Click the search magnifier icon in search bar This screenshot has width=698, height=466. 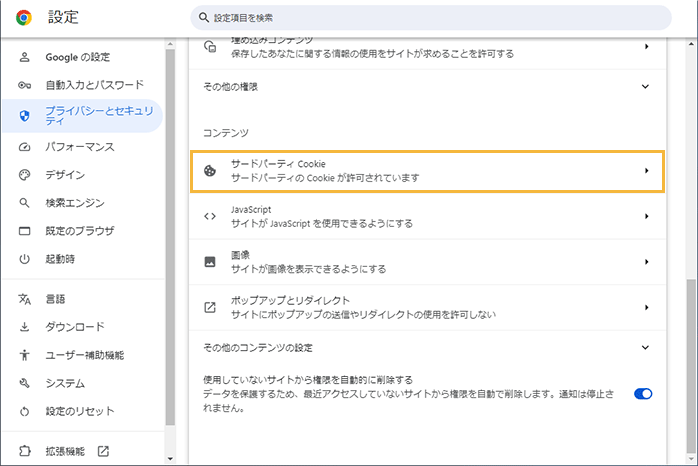point(204,18)
